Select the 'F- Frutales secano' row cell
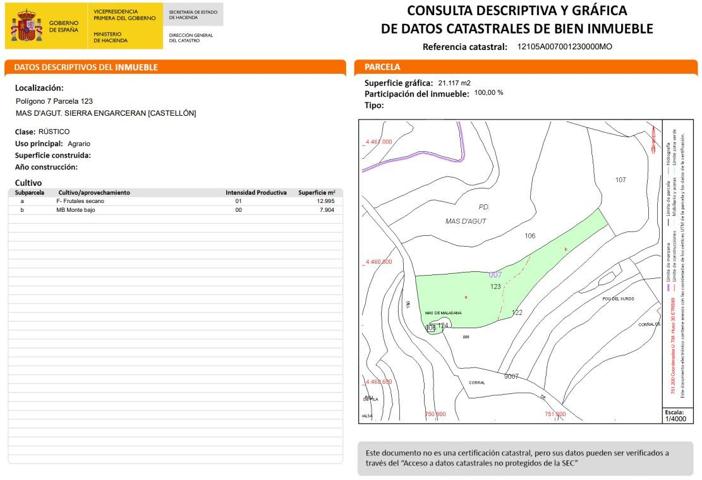This screenshot has width=702, height=480. (80, 201)
